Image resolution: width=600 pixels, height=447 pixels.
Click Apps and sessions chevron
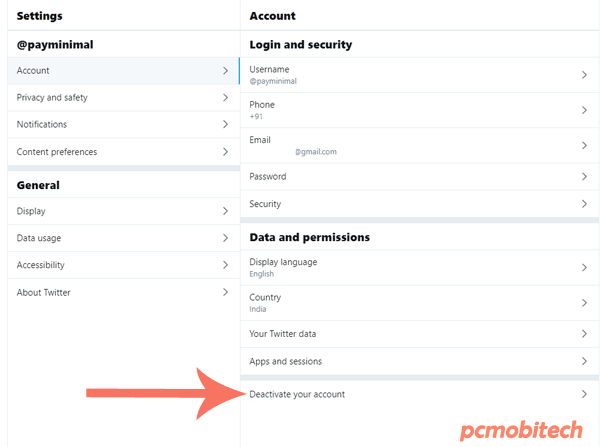pyautogui.click(x=584, y=361)
